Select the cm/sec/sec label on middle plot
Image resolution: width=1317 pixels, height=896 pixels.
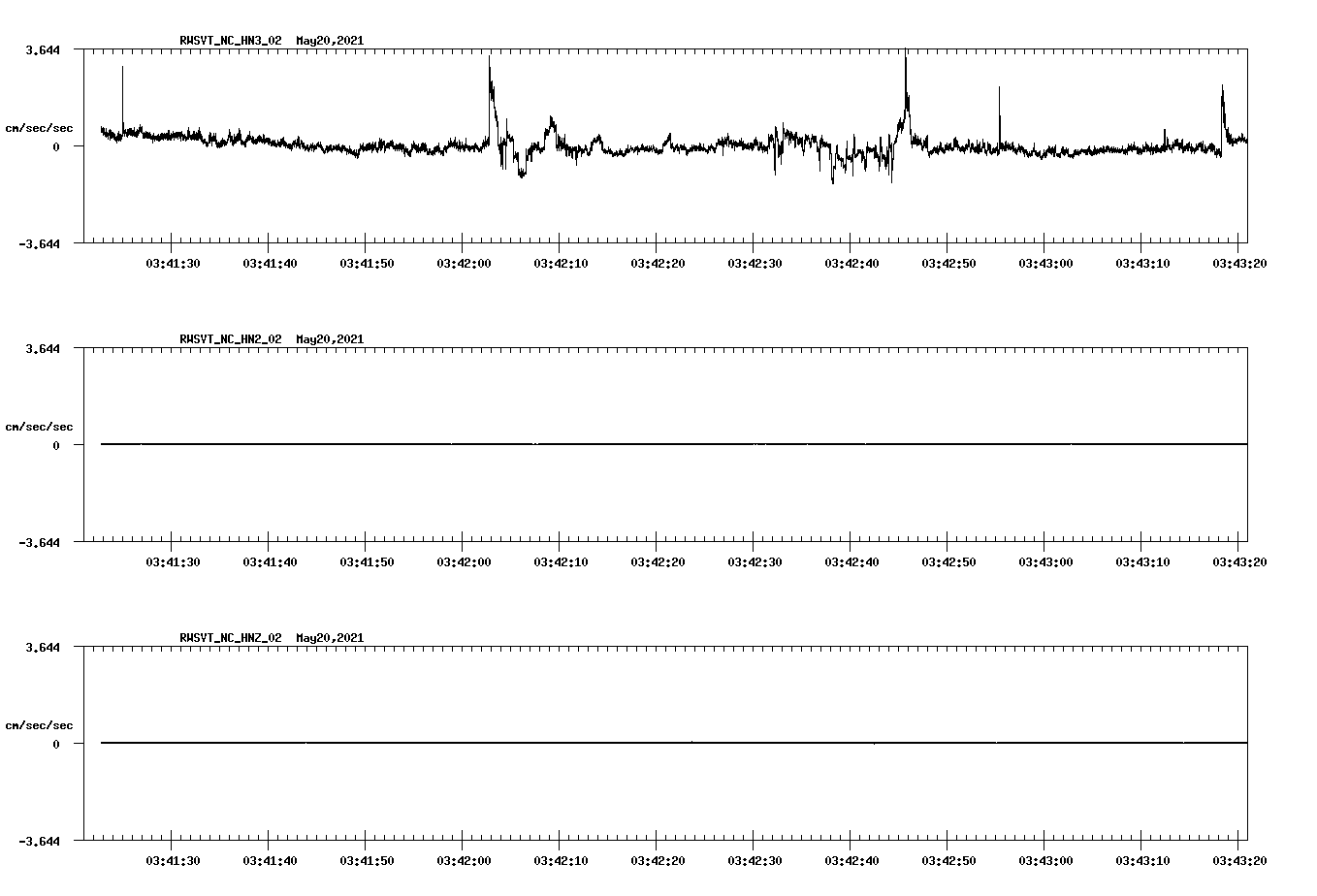click(39, 426)
